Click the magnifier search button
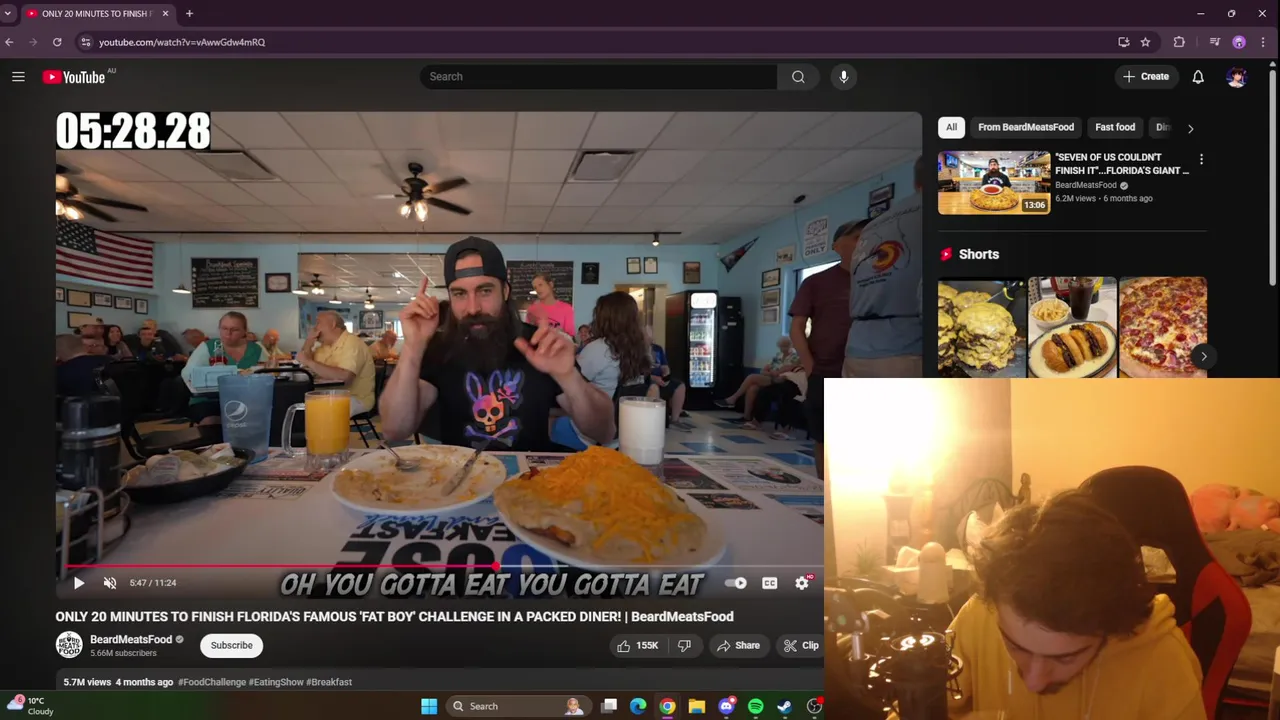The width and height of the screenshot is (1280, 720). (x=798, y=77)
